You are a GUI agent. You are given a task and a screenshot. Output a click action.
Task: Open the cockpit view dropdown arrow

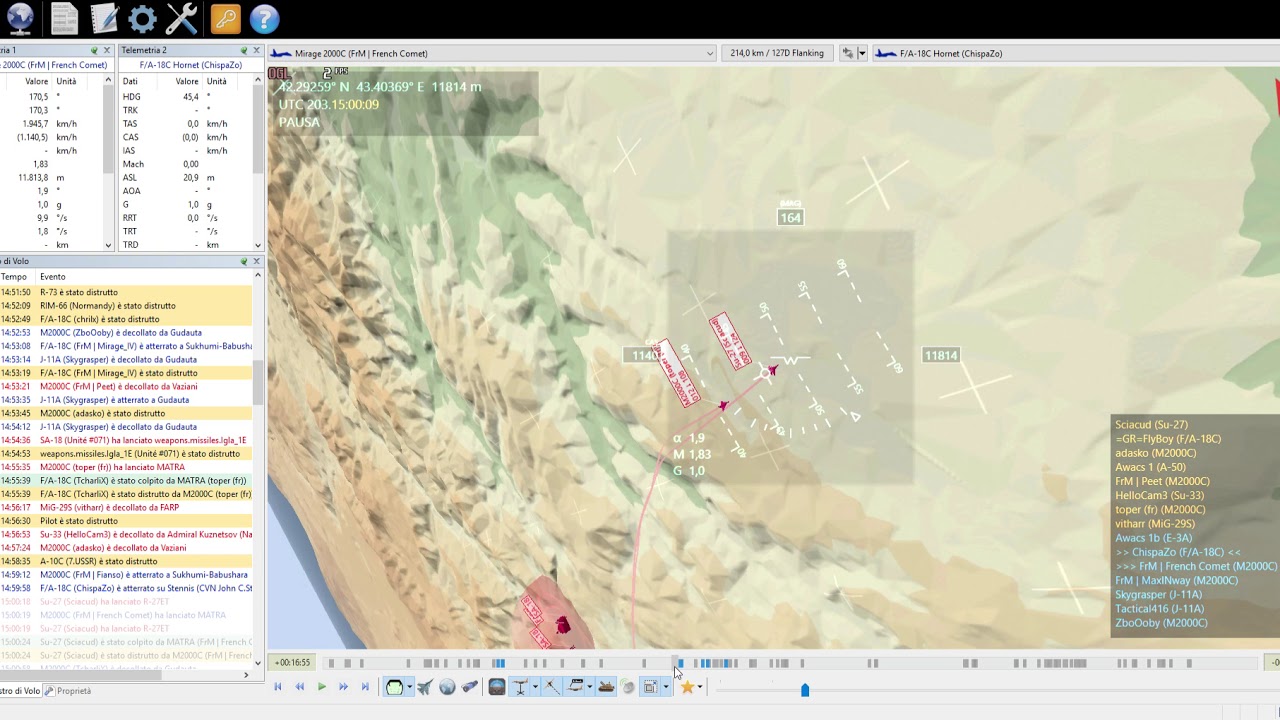(x=409, y=687)
